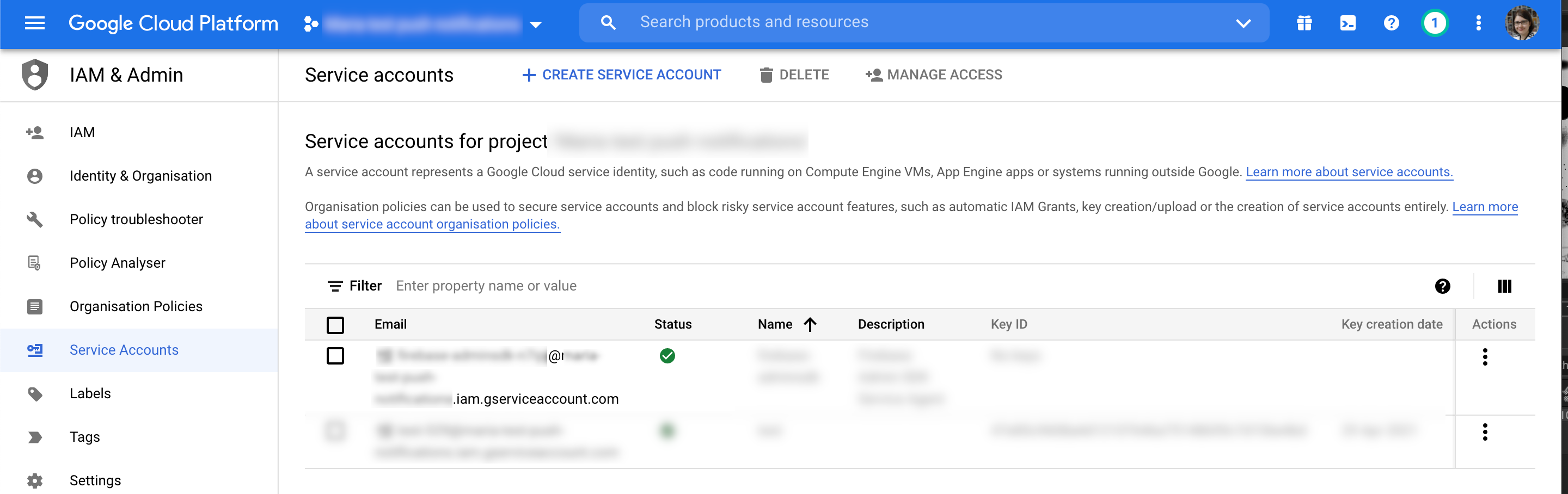The width and height of the screenshot is (1568, 494).
Task: Select Service Accounts in sidebar
Action: (x=139, y=350)
